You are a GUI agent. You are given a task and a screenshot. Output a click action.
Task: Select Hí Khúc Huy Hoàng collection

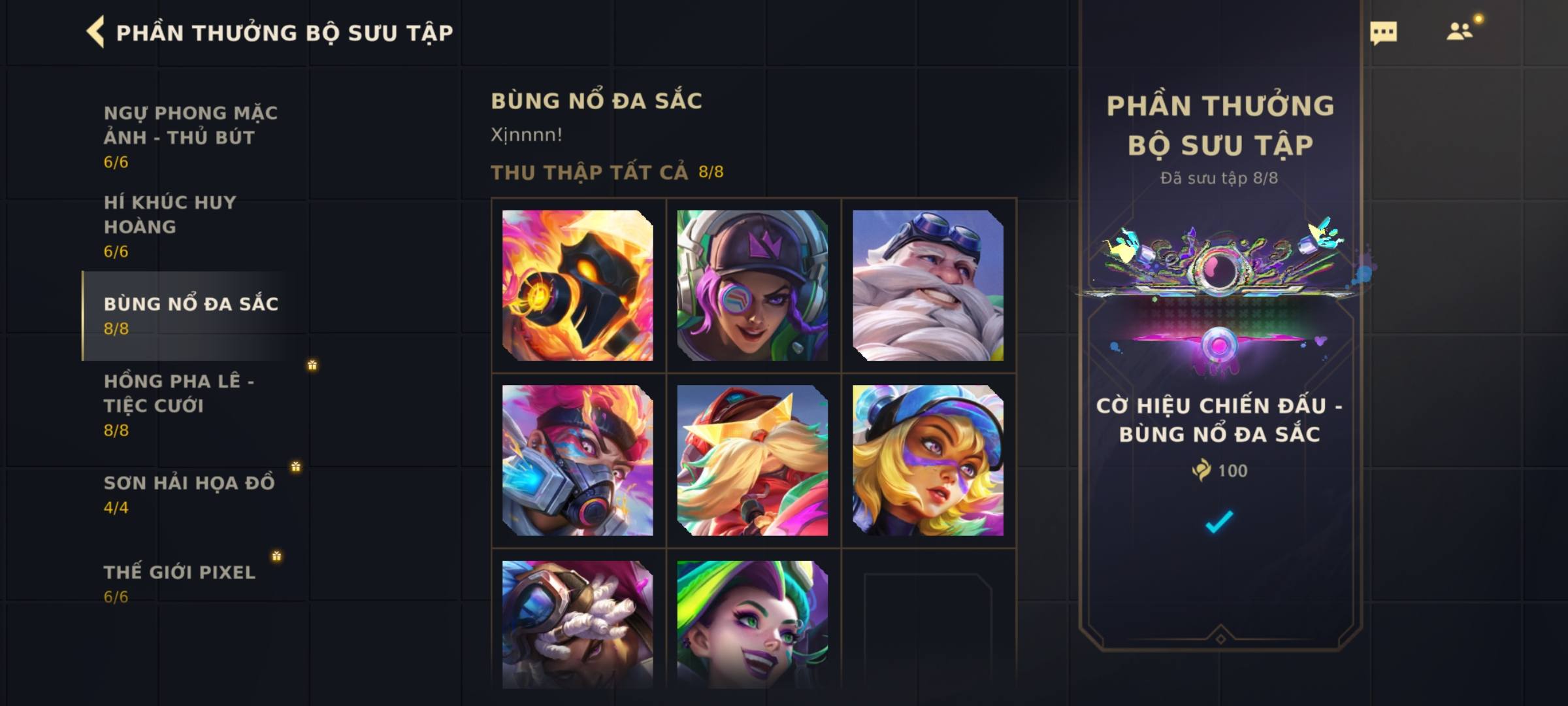click(170, 226)
